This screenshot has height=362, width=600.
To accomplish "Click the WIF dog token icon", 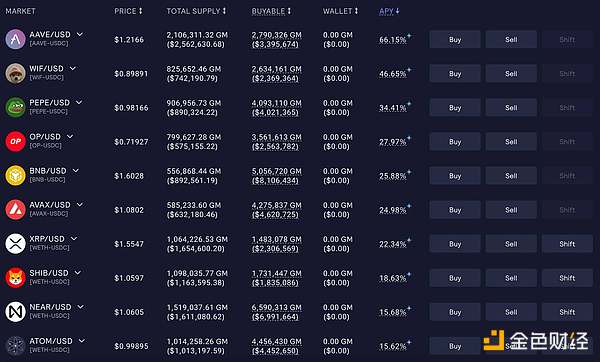I will coord(15,73).
